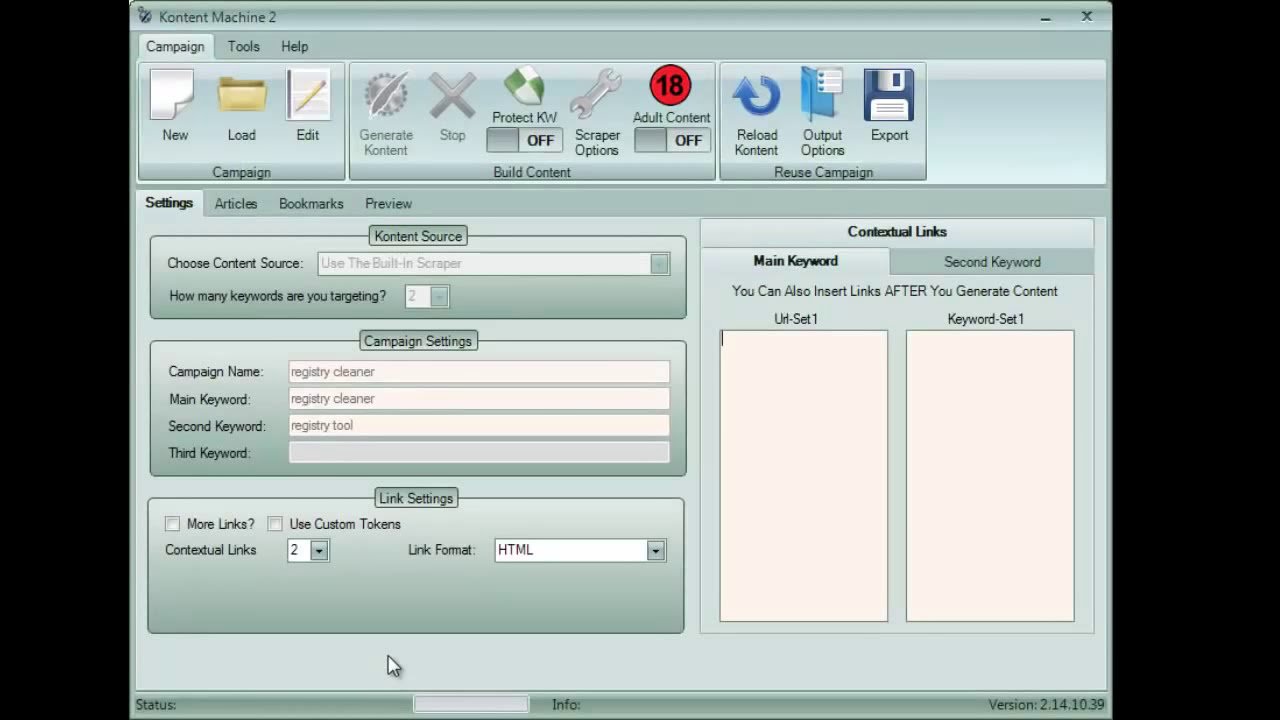Open Output Options icon
Screen dimensions: 1280x720
click(x=822, y=96)
